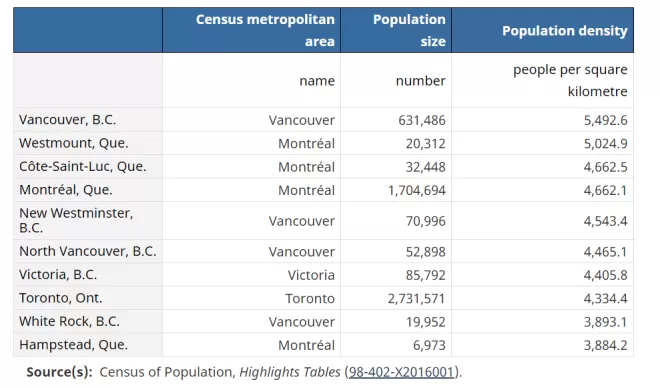Click the Population density column header

coord(542,30)
